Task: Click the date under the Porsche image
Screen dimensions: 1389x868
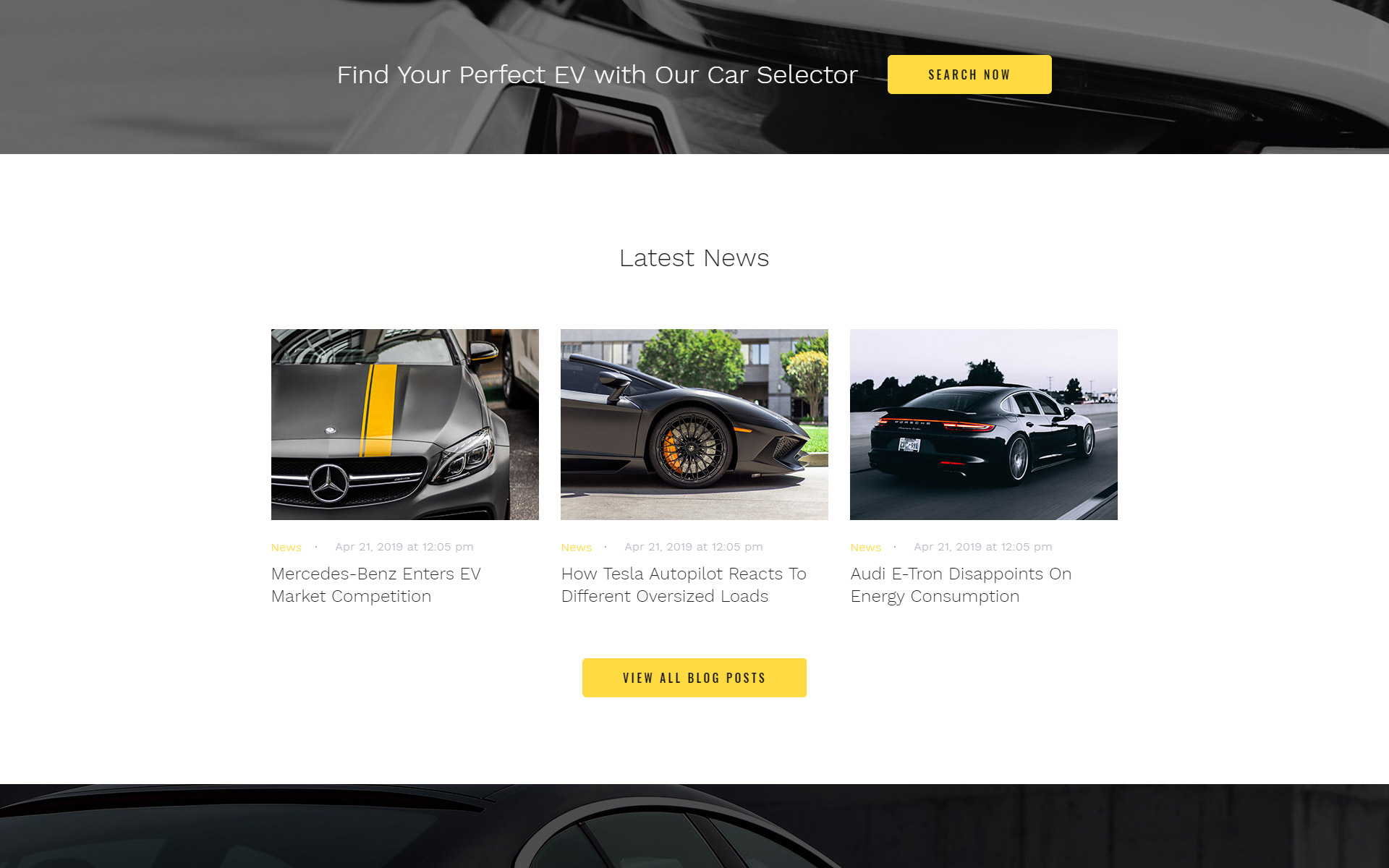Action: pyautogui.click(x=983, y=547)
